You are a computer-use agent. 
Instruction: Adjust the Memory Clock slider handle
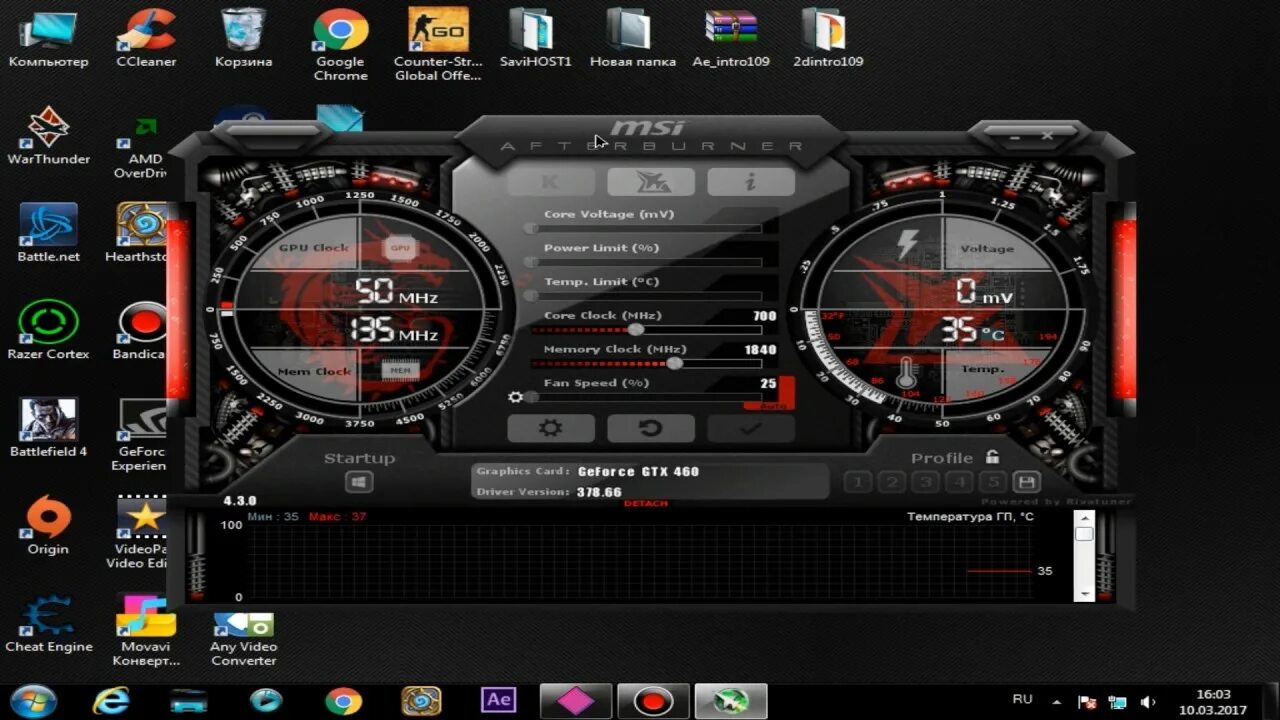pyautogui.click(x=675, y=363)
